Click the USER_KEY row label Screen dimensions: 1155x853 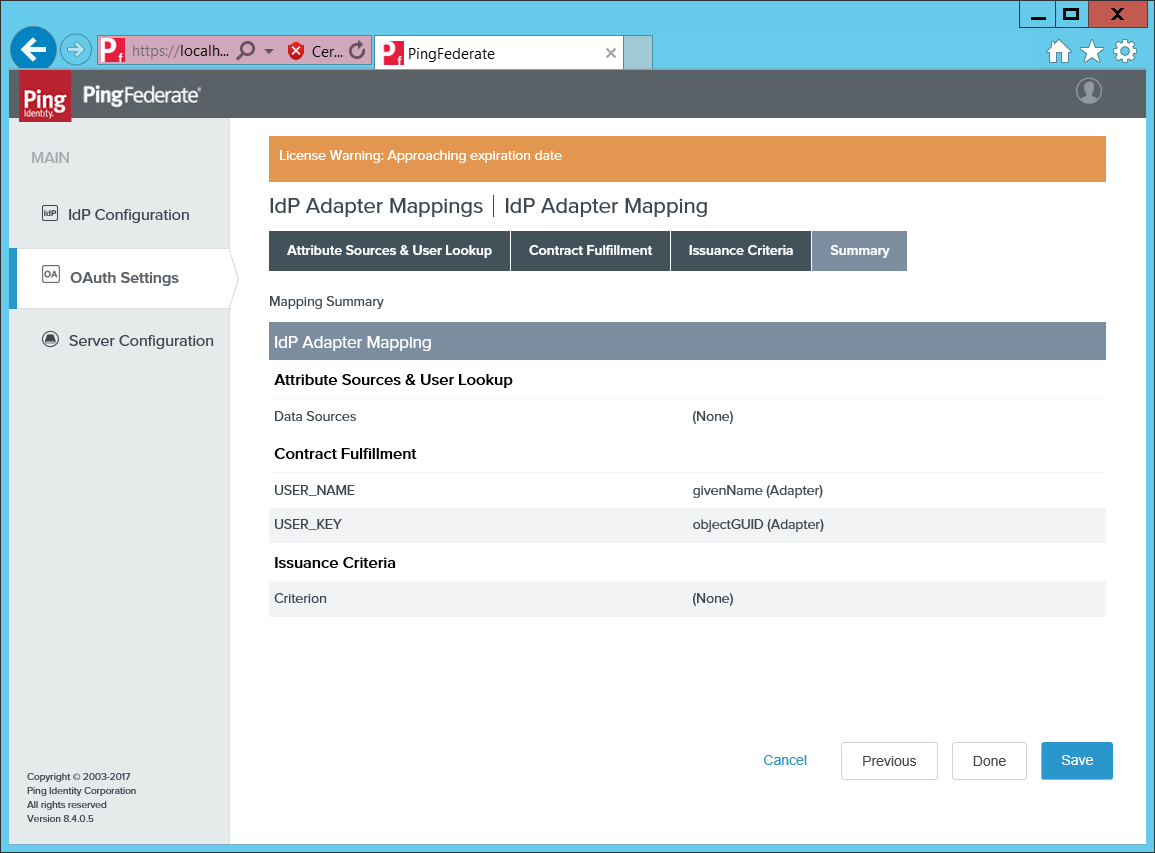click(x=308, y=524)
